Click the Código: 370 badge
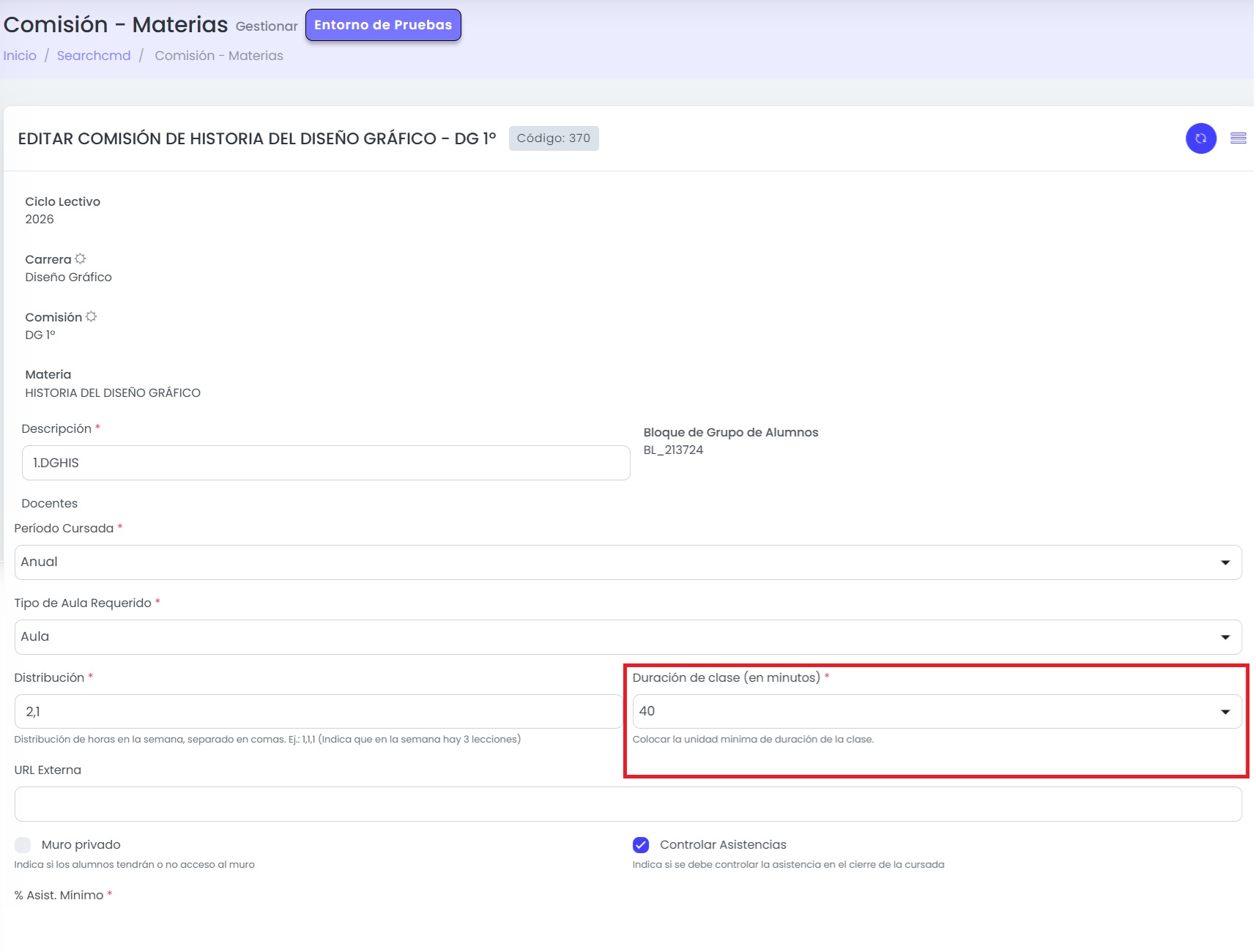 [x=554, y=138]
